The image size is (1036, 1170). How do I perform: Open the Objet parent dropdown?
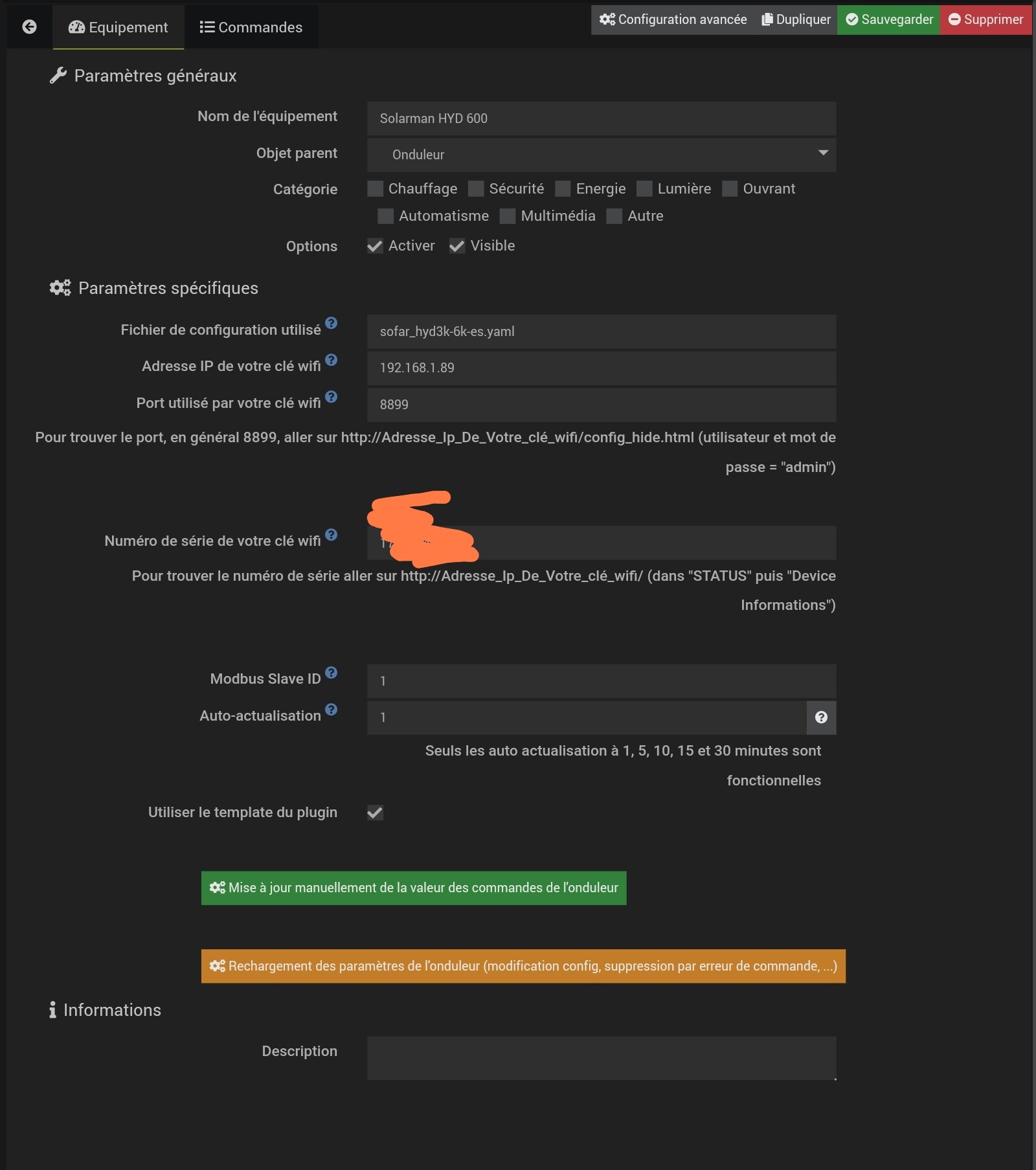pos(601,155)
